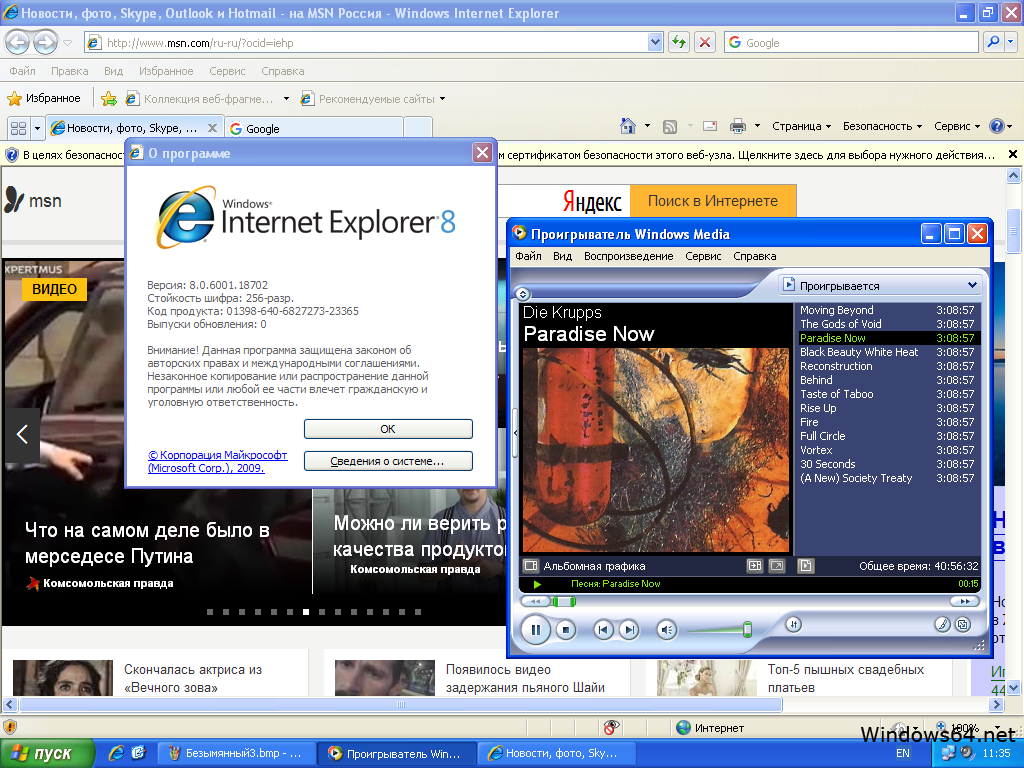Expand Рекомендуемые сайты dropdown
1024x768 pixels.
(442, 99)
